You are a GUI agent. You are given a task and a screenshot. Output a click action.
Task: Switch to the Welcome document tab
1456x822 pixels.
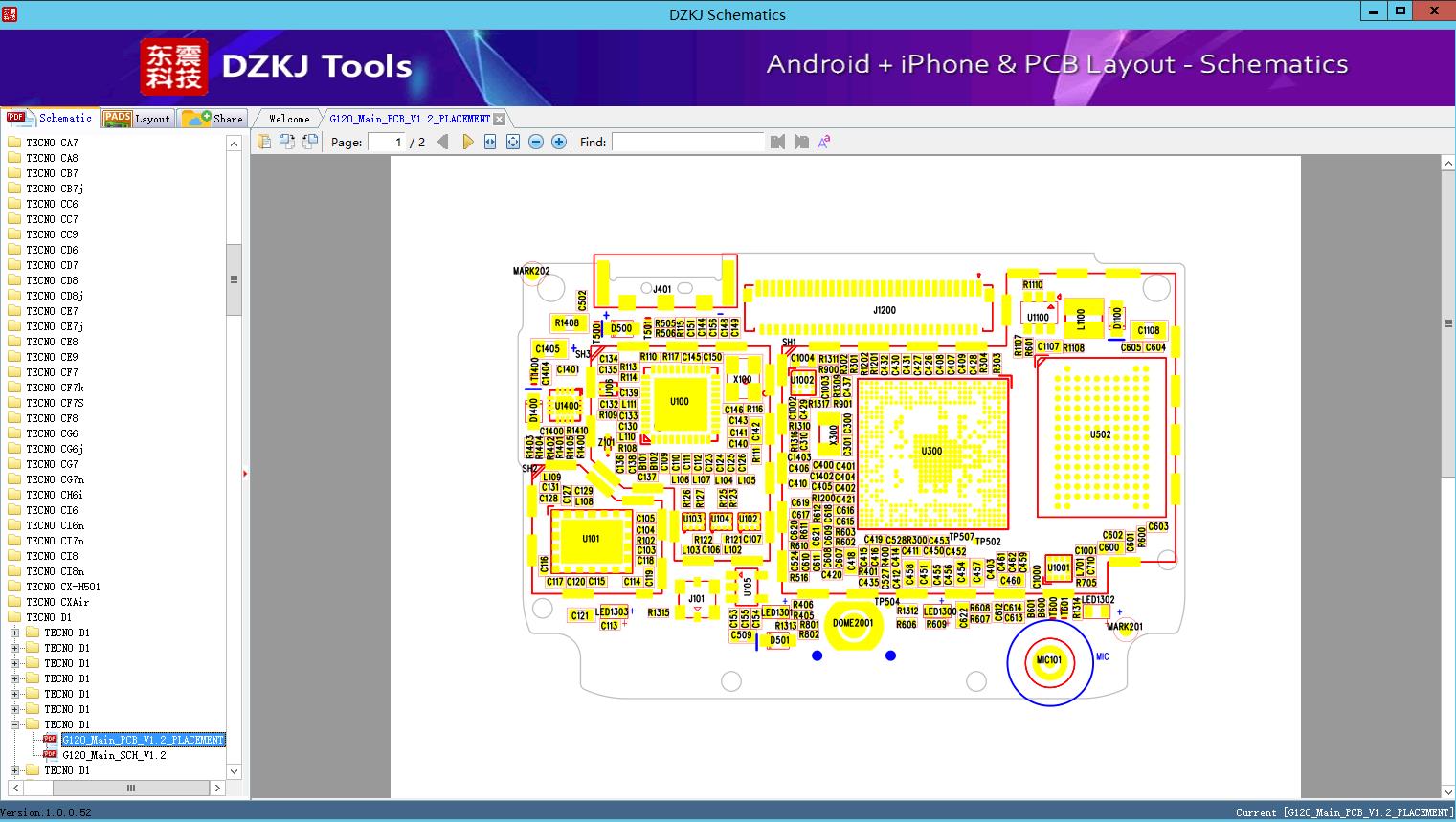pos(289,119)
